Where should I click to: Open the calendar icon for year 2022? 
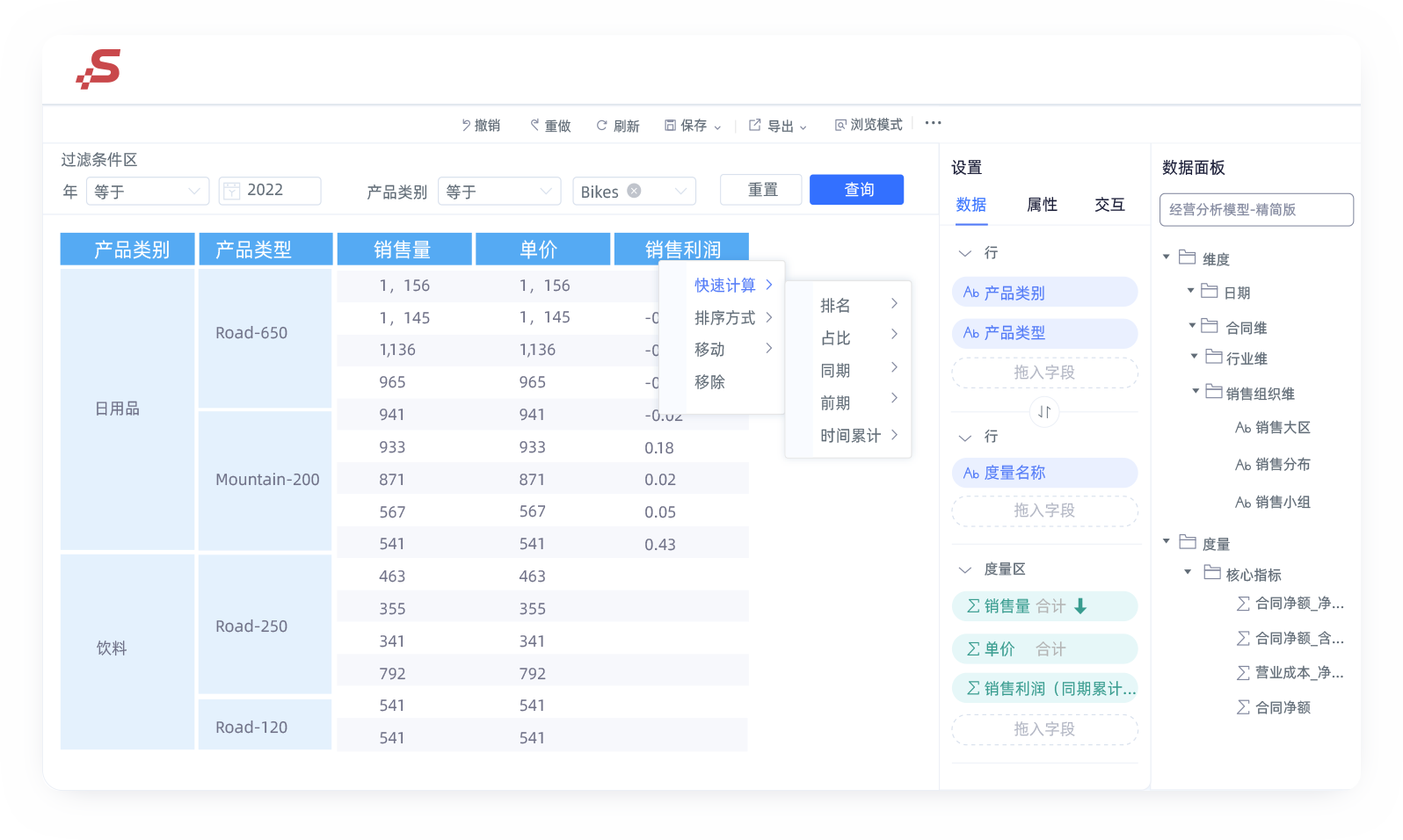(232, 191)
